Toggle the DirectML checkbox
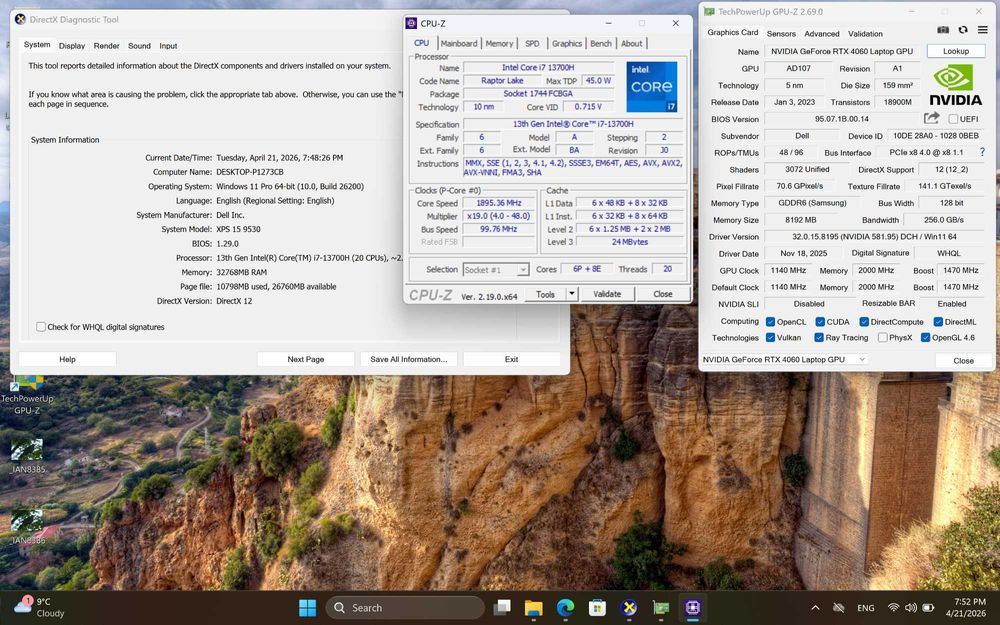 (938, 321)
